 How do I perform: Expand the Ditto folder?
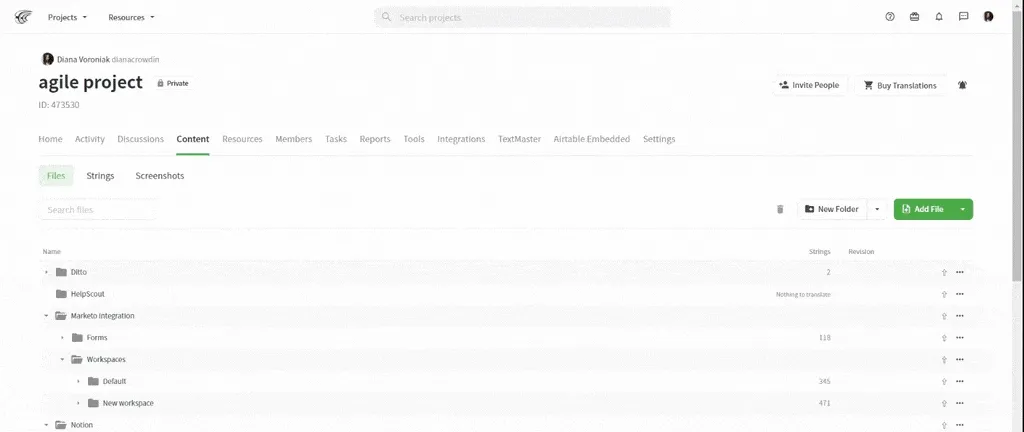coord(46,272)
